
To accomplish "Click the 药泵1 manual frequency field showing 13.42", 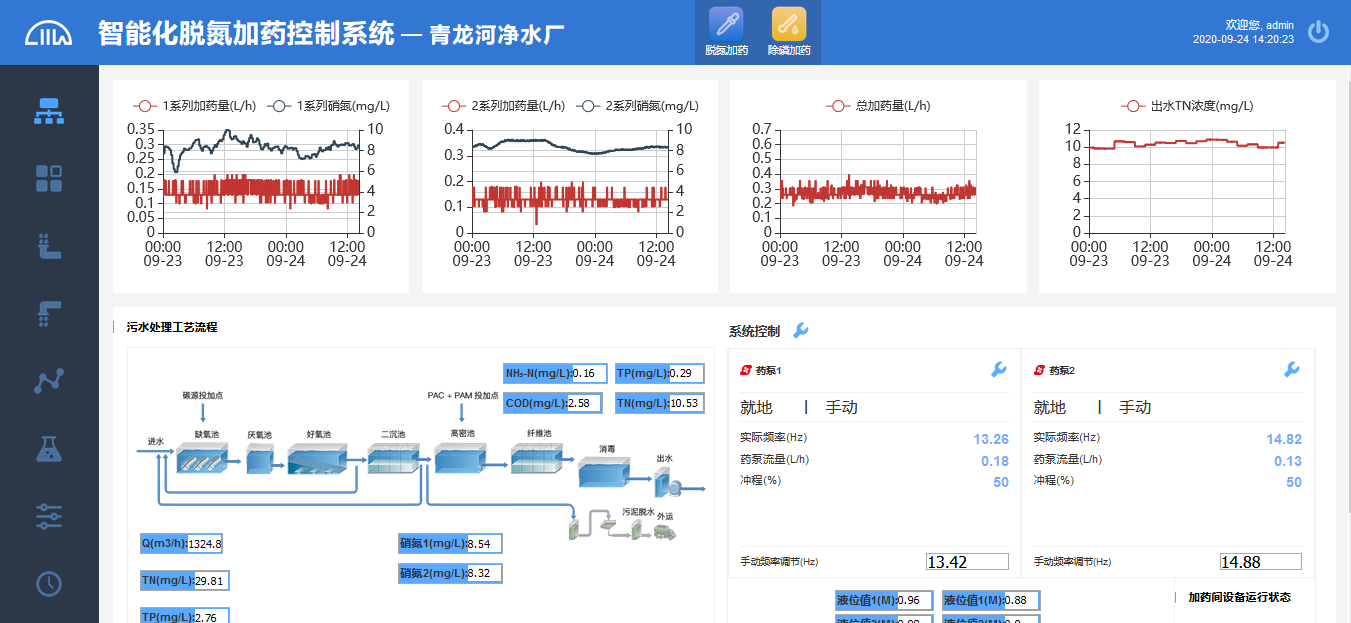I will [x=967, y=562].
